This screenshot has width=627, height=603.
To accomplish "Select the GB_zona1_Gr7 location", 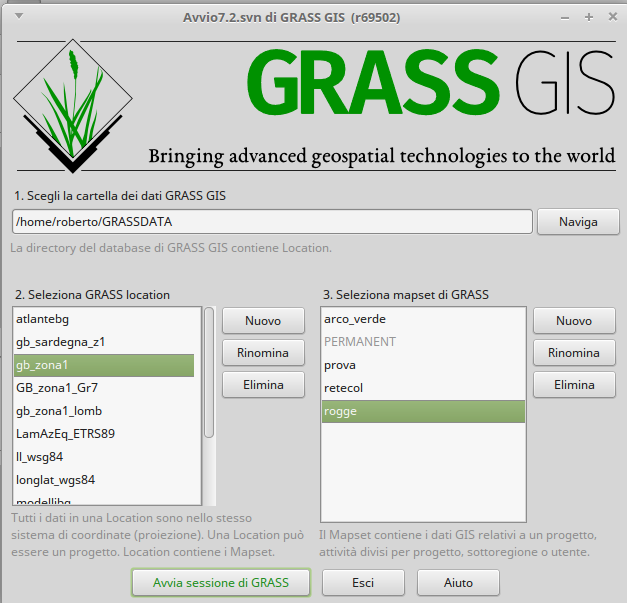I will 104,388.
